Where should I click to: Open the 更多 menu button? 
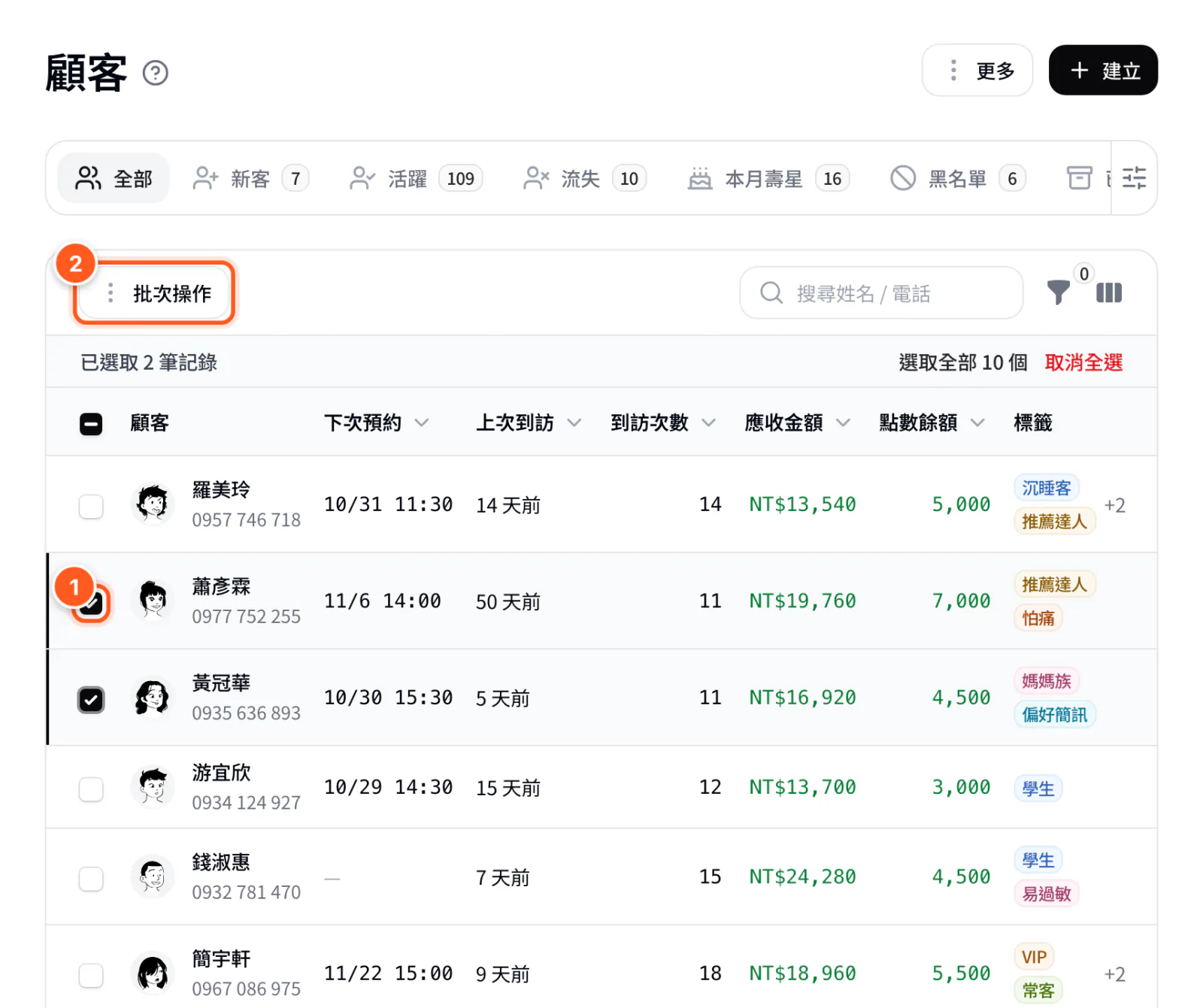(x=977, y=70)
